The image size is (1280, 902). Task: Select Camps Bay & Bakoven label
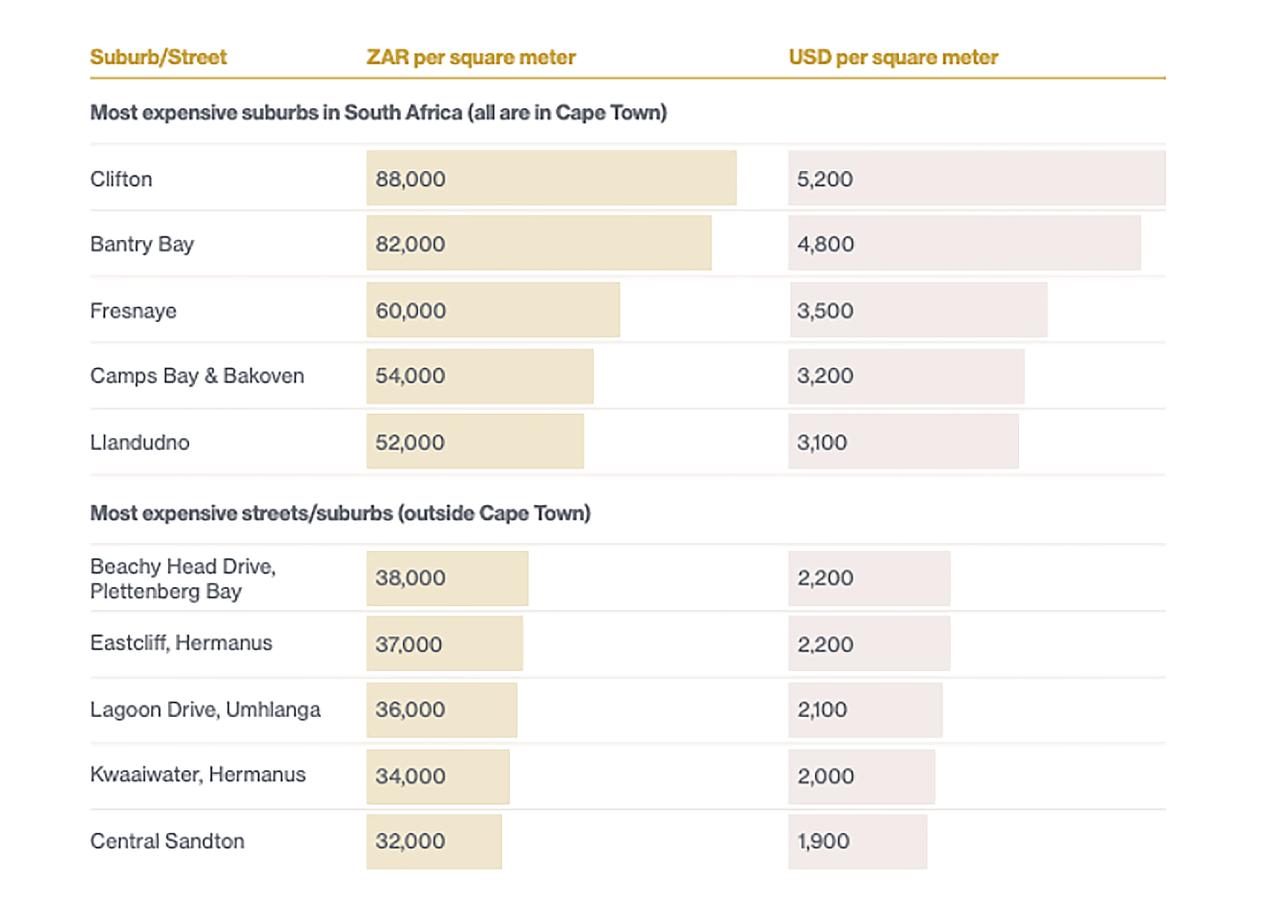coord(197,376)
